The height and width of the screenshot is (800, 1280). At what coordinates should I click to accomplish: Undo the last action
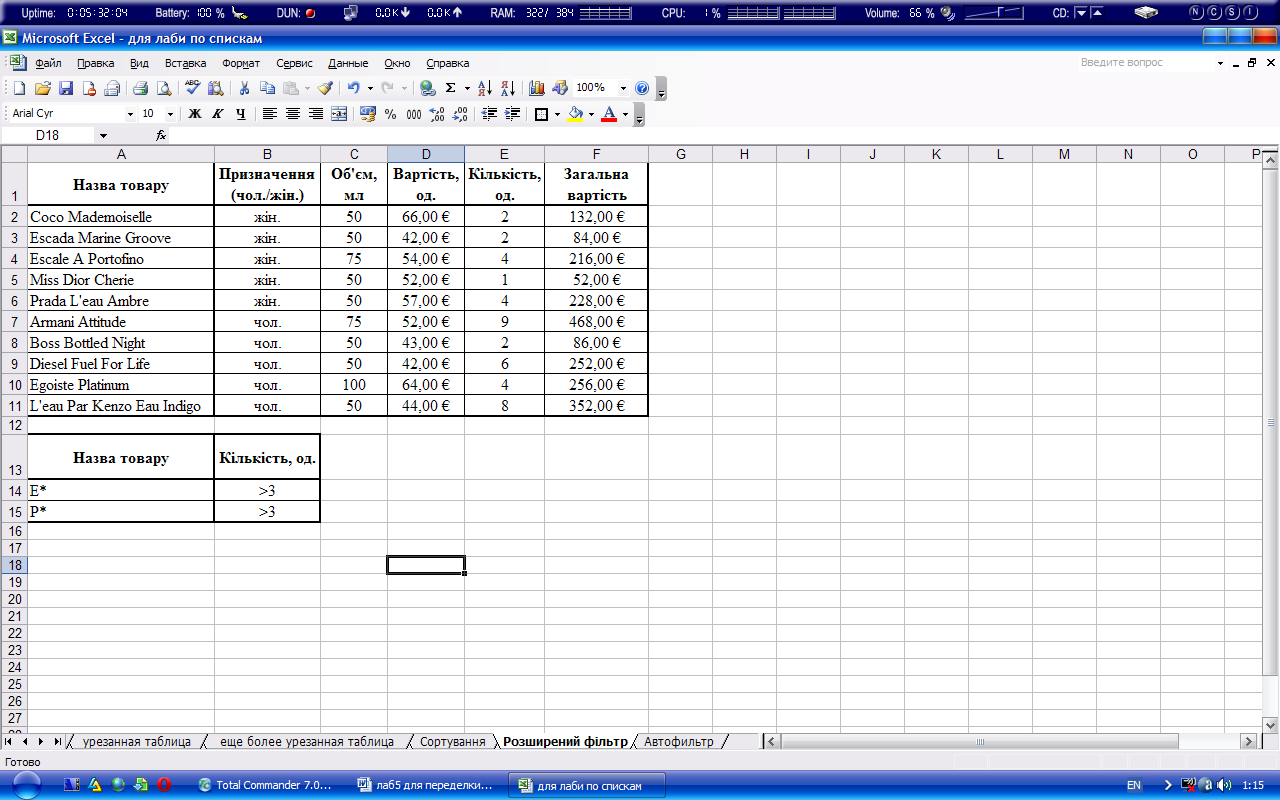pos(354,88)
